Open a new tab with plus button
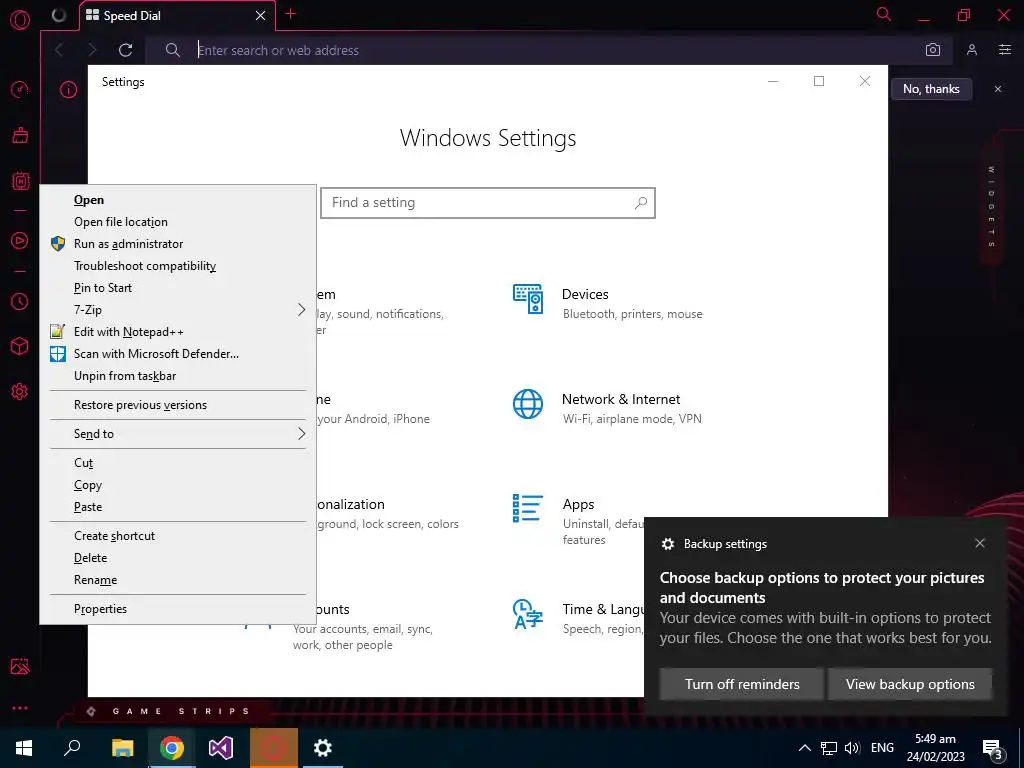1024x768 pixels. tap(291, 14)
